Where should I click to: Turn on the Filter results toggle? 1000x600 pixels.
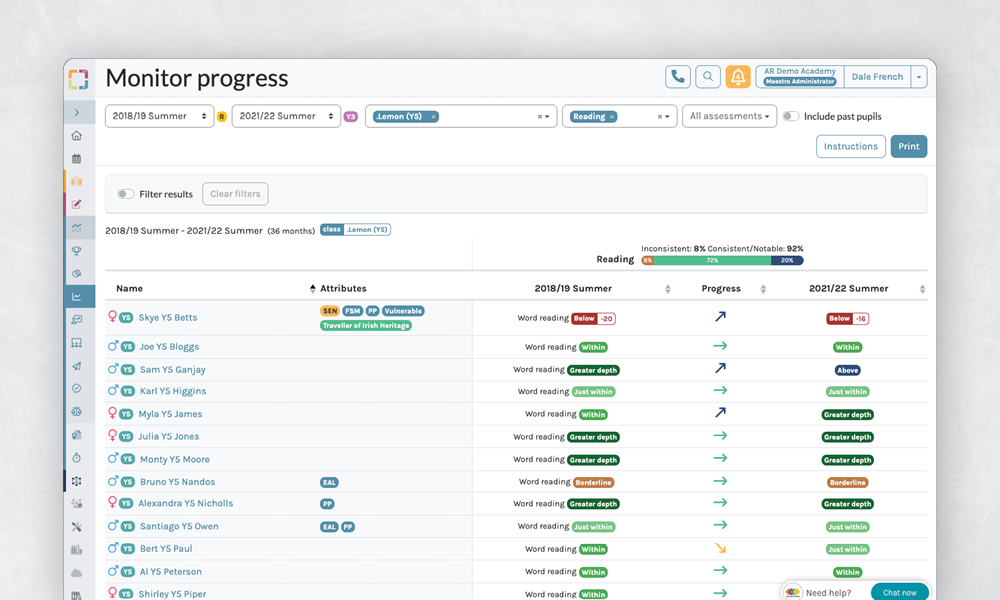[126, 194]
